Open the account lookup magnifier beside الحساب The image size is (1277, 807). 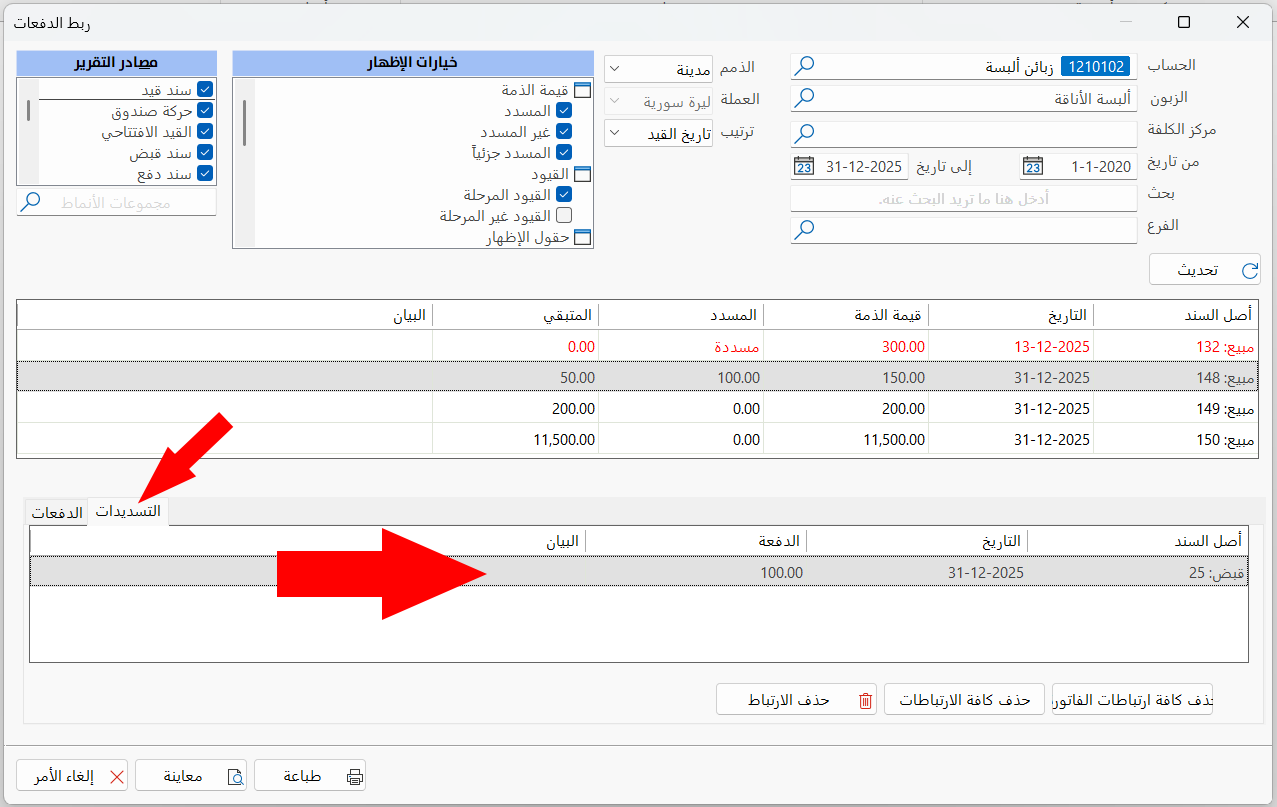[805, 66]
